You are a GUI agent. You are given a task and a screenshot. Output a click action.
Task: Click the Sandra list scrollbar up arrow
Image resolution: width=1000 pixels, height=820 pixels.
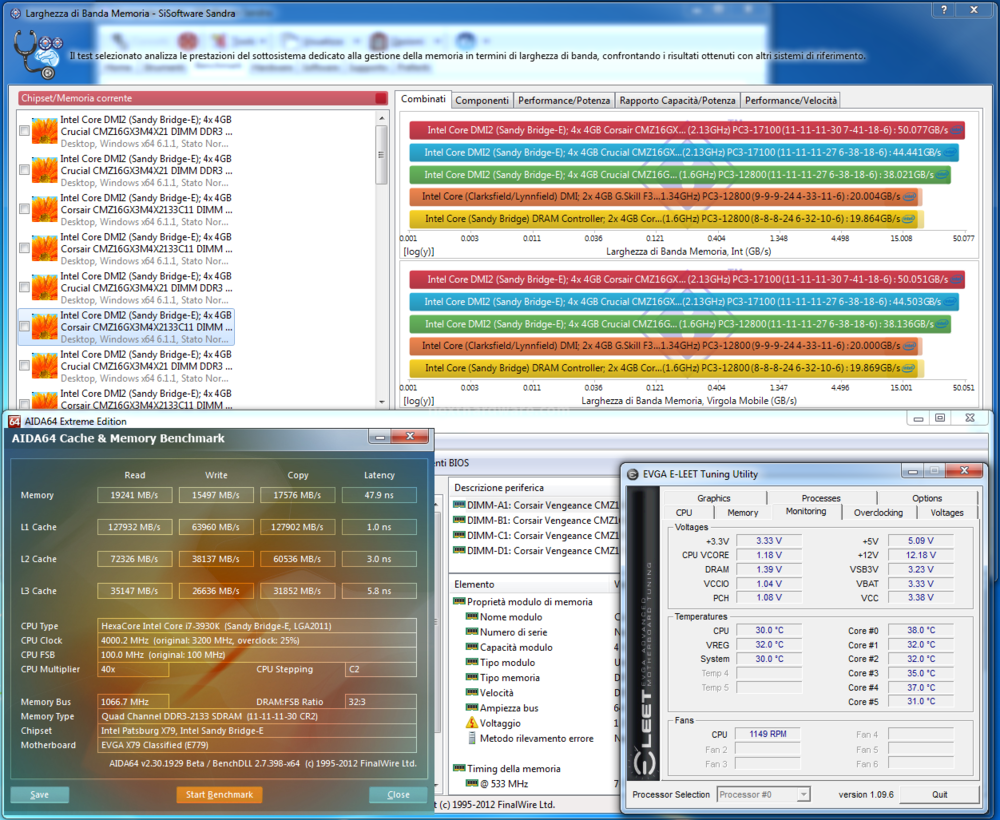(x=381, y=118)
